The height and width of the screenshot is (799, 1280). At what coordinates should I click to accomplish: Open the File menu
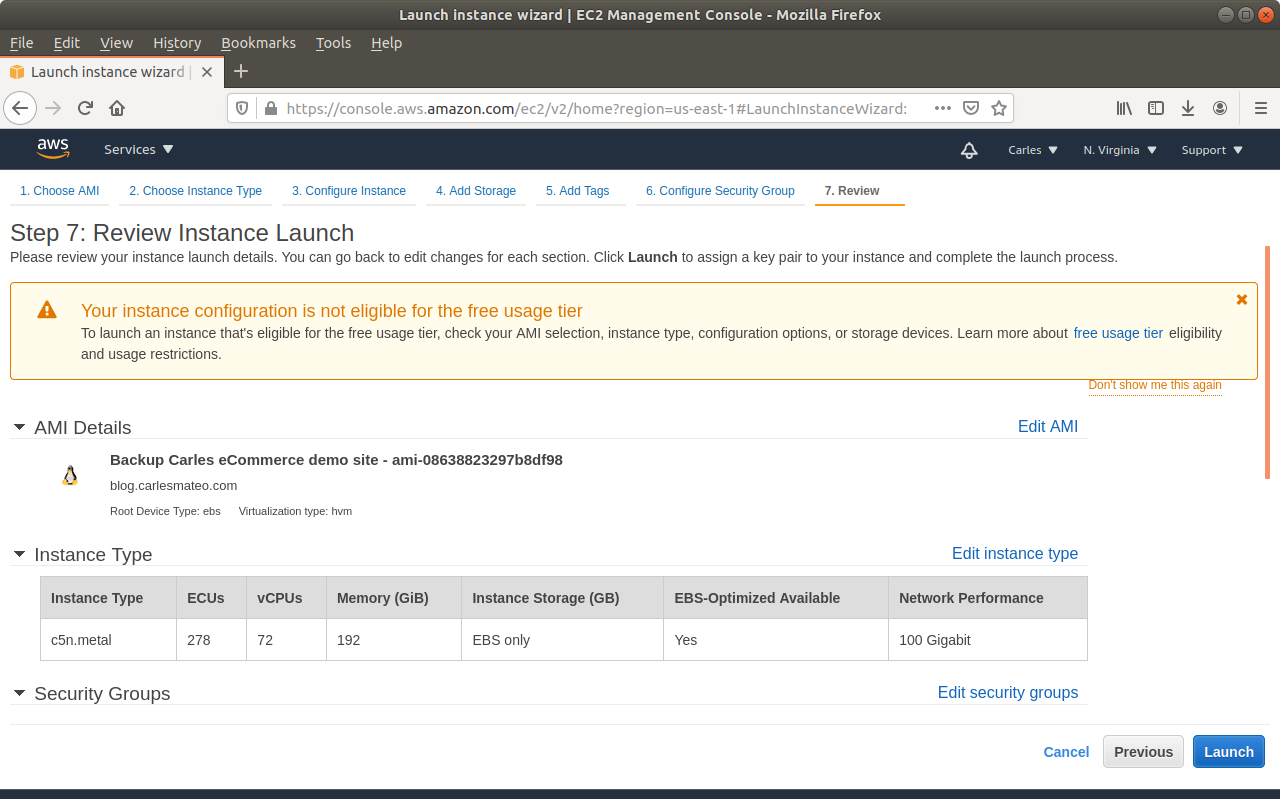[21, 43]
